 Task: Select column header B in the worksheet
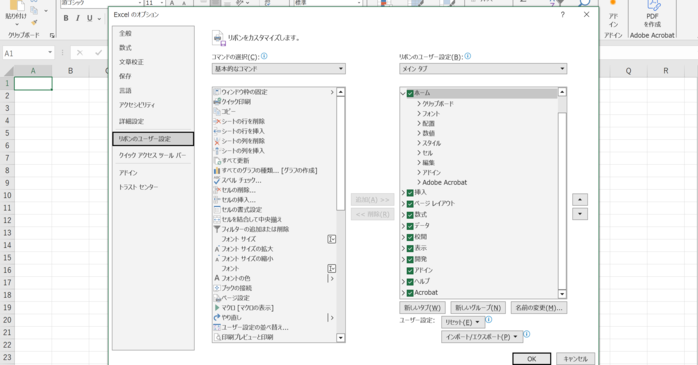pyautogui.click(x=70, y=71)
